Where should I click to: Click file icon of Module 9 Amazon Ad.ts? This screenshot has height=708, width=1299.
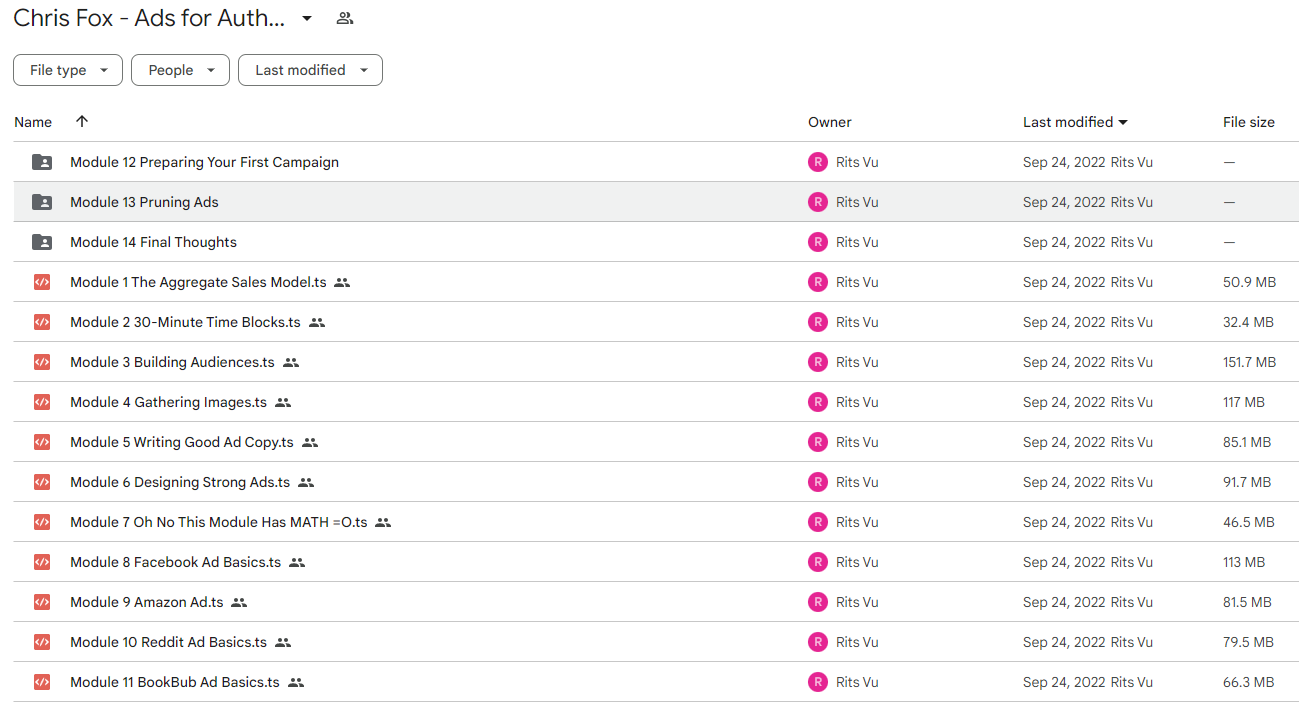point(42,602)
